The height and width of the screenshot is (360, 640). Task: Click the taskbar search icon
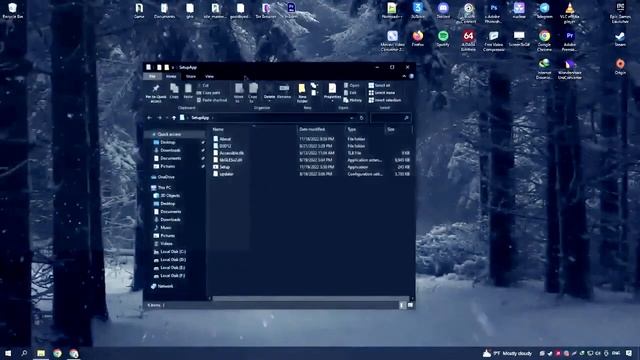pos(24,353)
